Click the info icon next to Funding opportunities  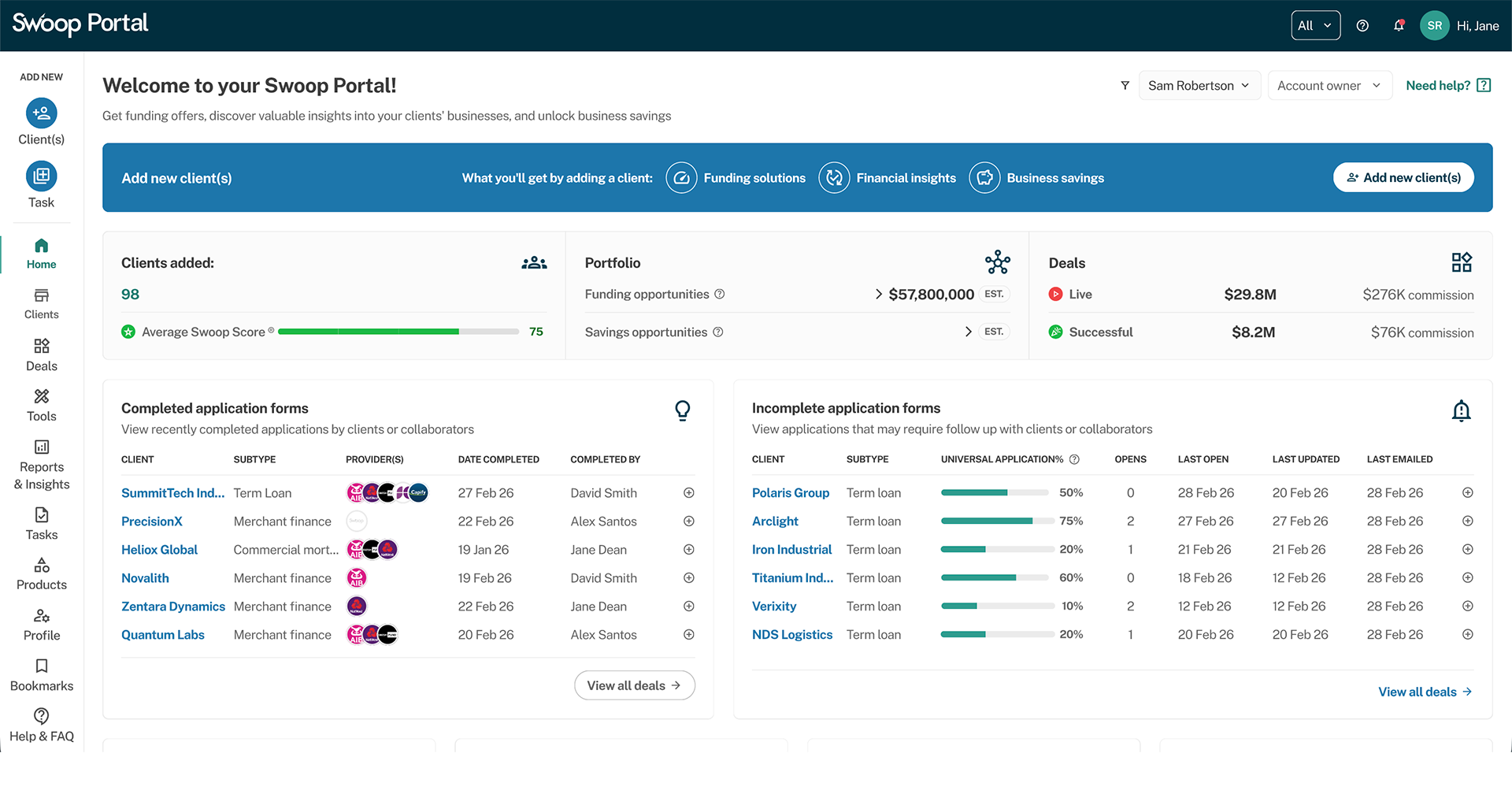click(x=719, y=294)
